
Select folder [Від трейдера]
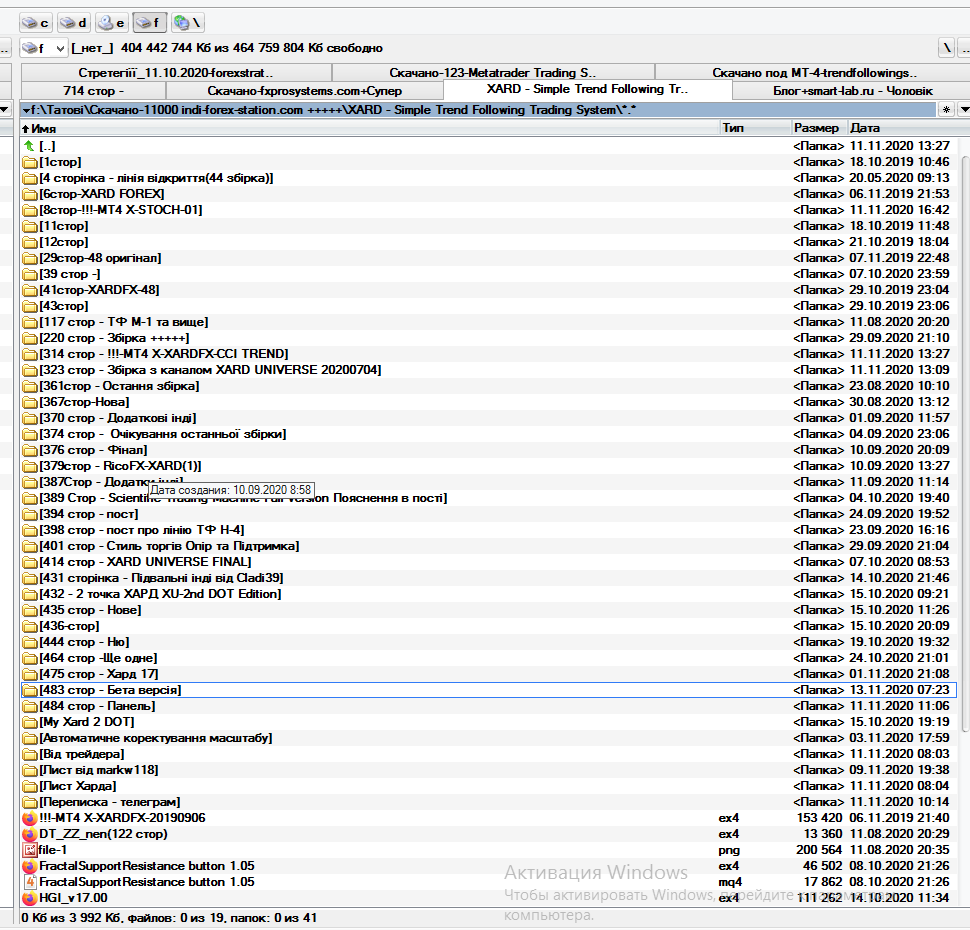(x=489, y=754)
